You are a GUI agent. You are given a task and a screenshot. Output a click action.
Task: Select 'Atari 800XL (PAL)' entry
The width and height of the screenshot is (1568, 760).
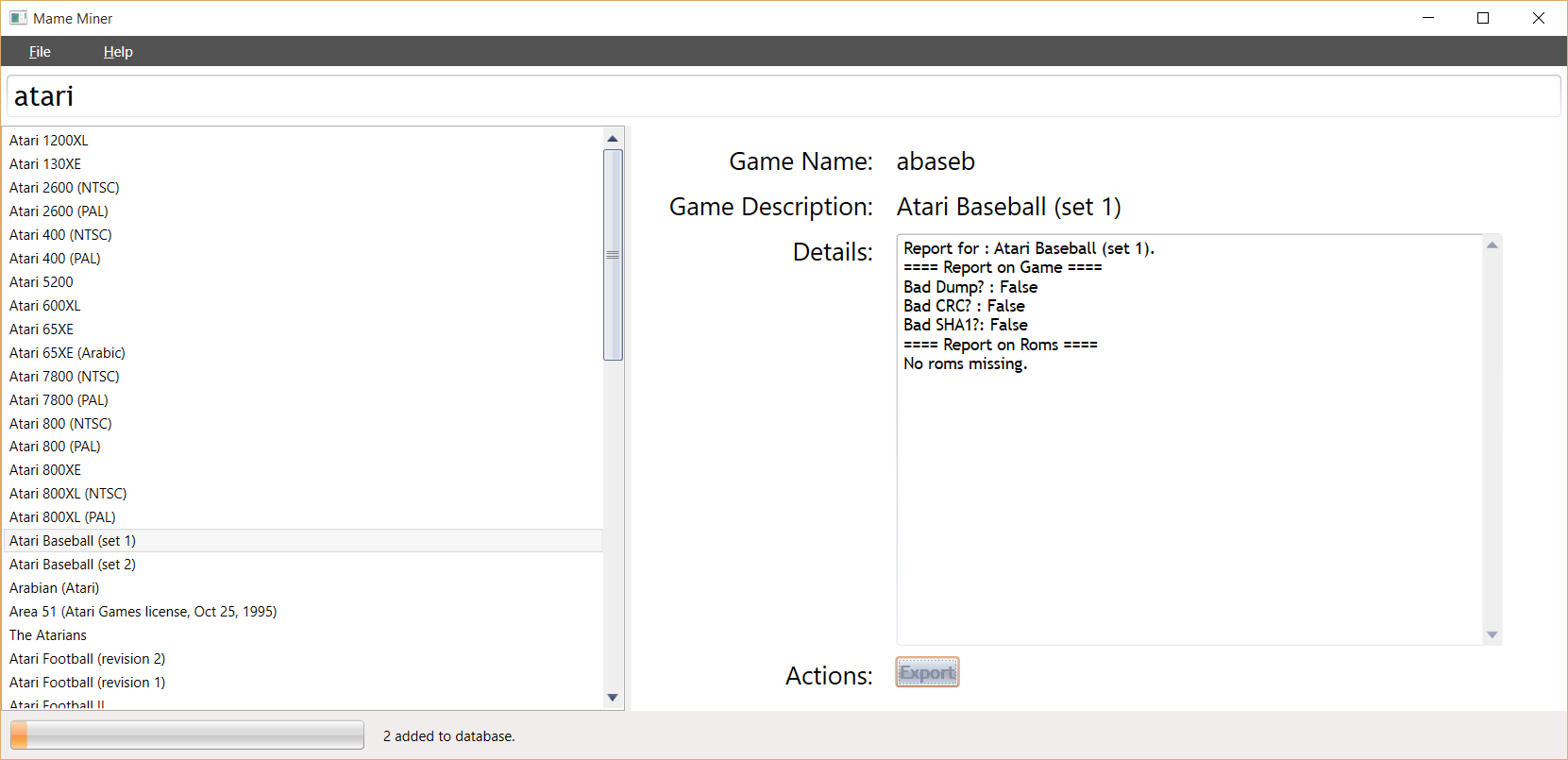tap(303, 517)
